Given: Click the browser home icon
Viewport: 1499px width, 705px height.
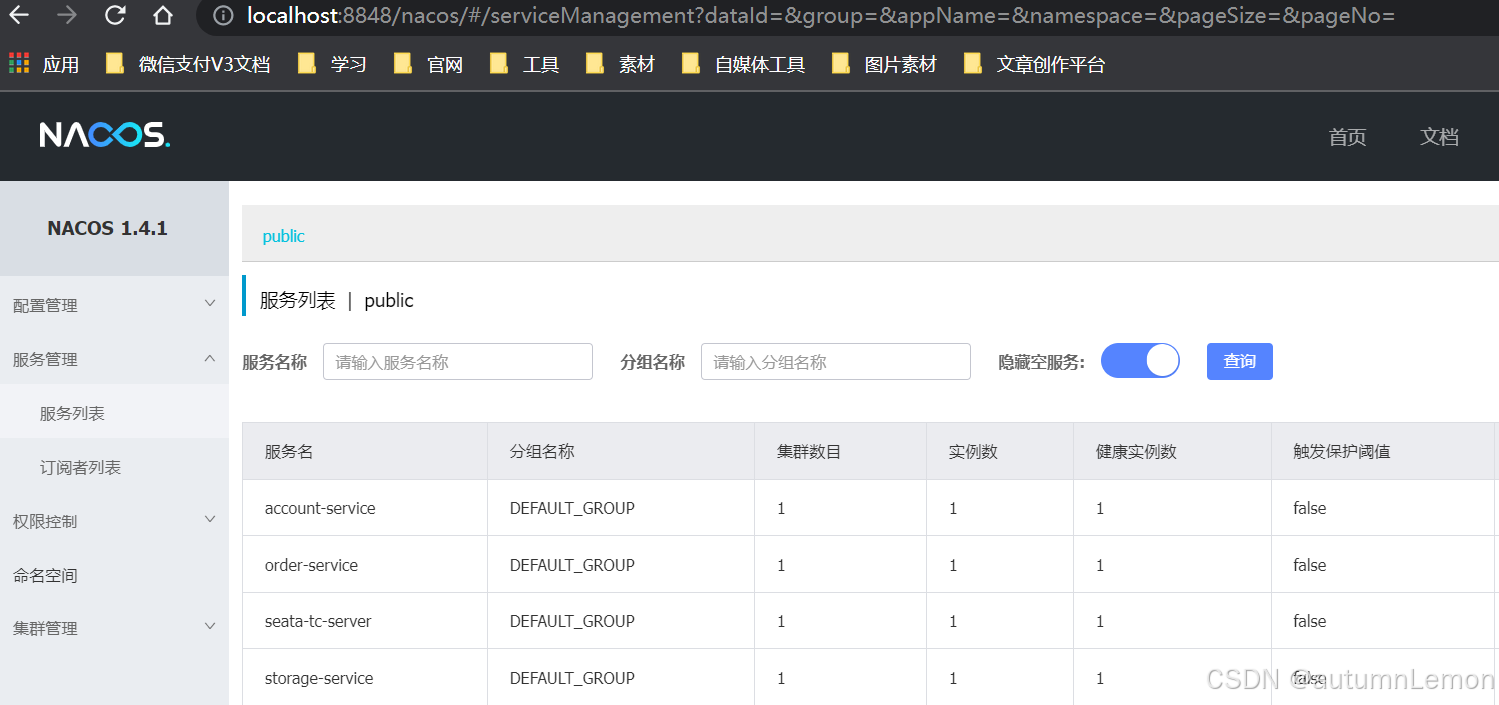Looking at the screenshot, I should (162, 16).
